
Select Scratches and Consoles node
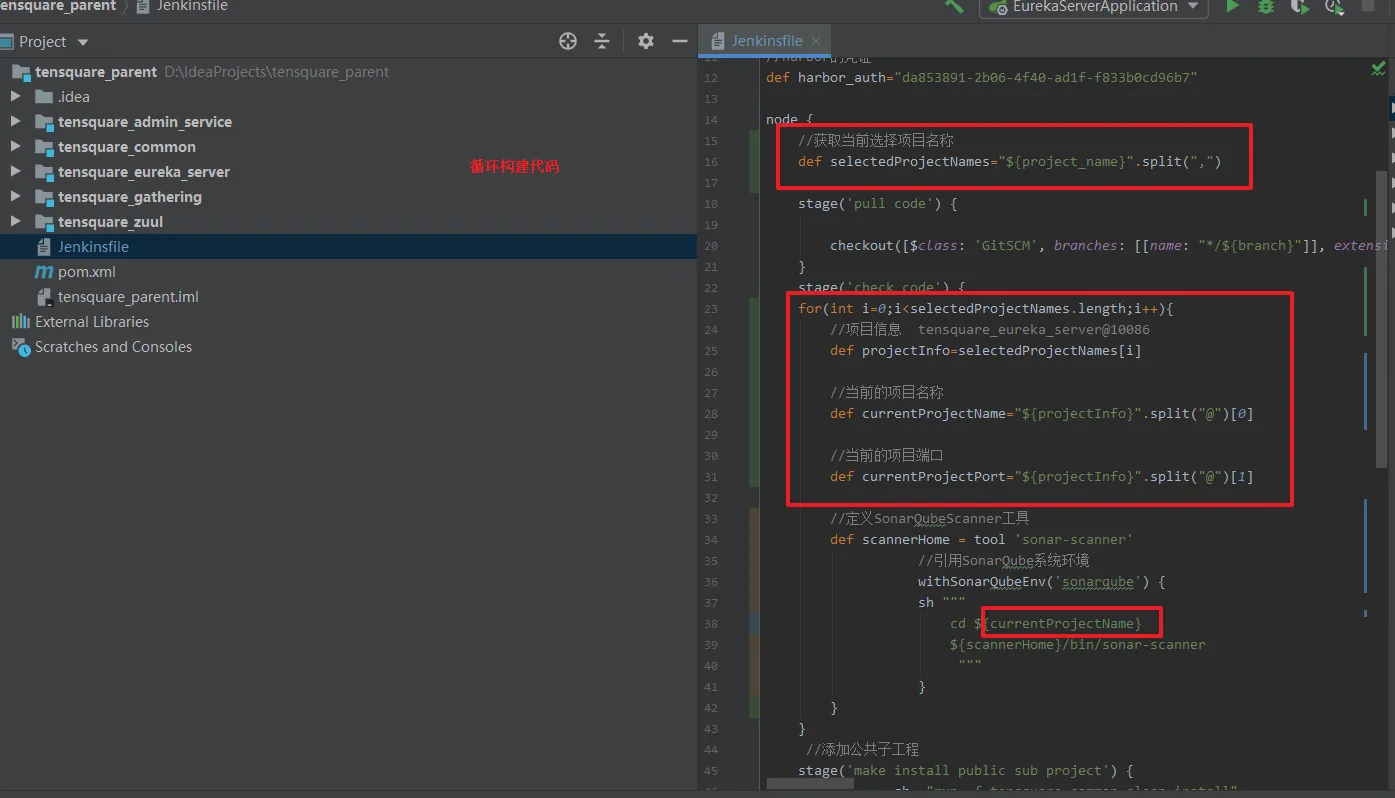coord(113,347)
